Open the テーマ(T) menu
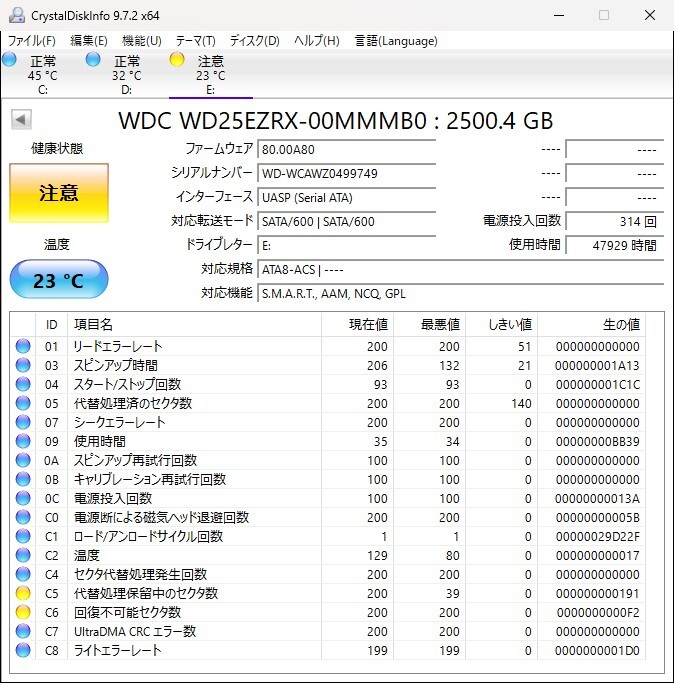 pos(196,41)
